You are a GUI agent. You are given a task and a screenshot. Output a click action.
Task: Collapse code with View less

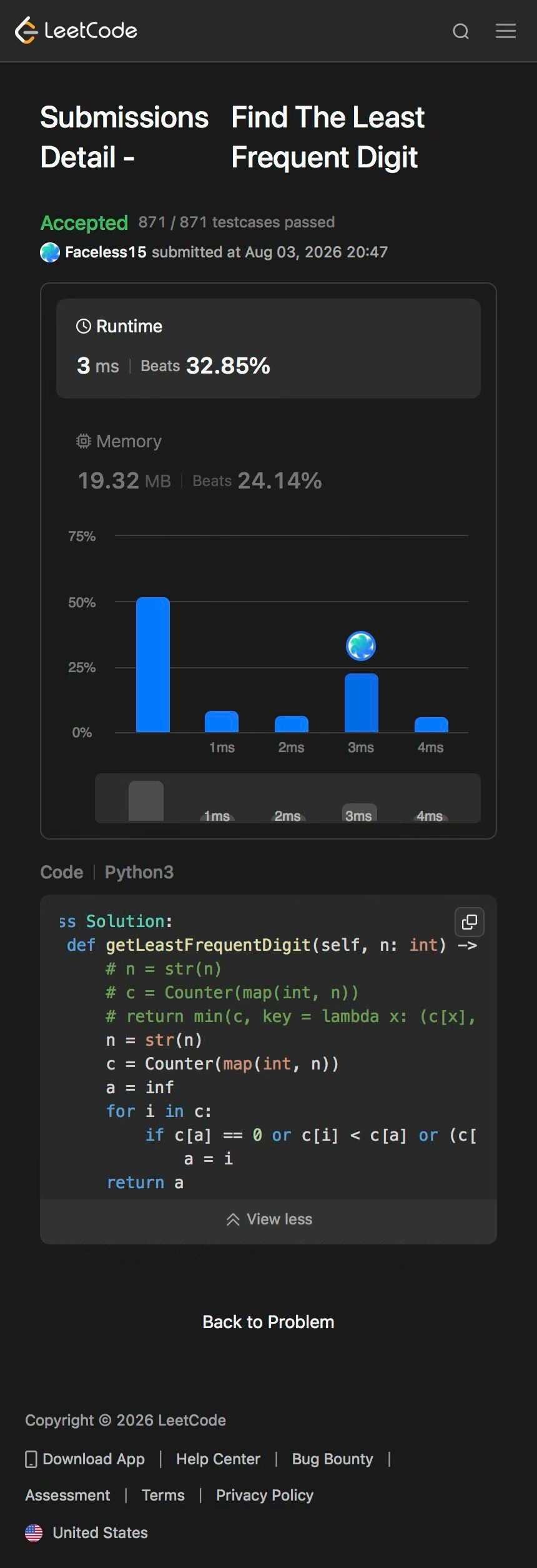click(x=268, y=1219)
